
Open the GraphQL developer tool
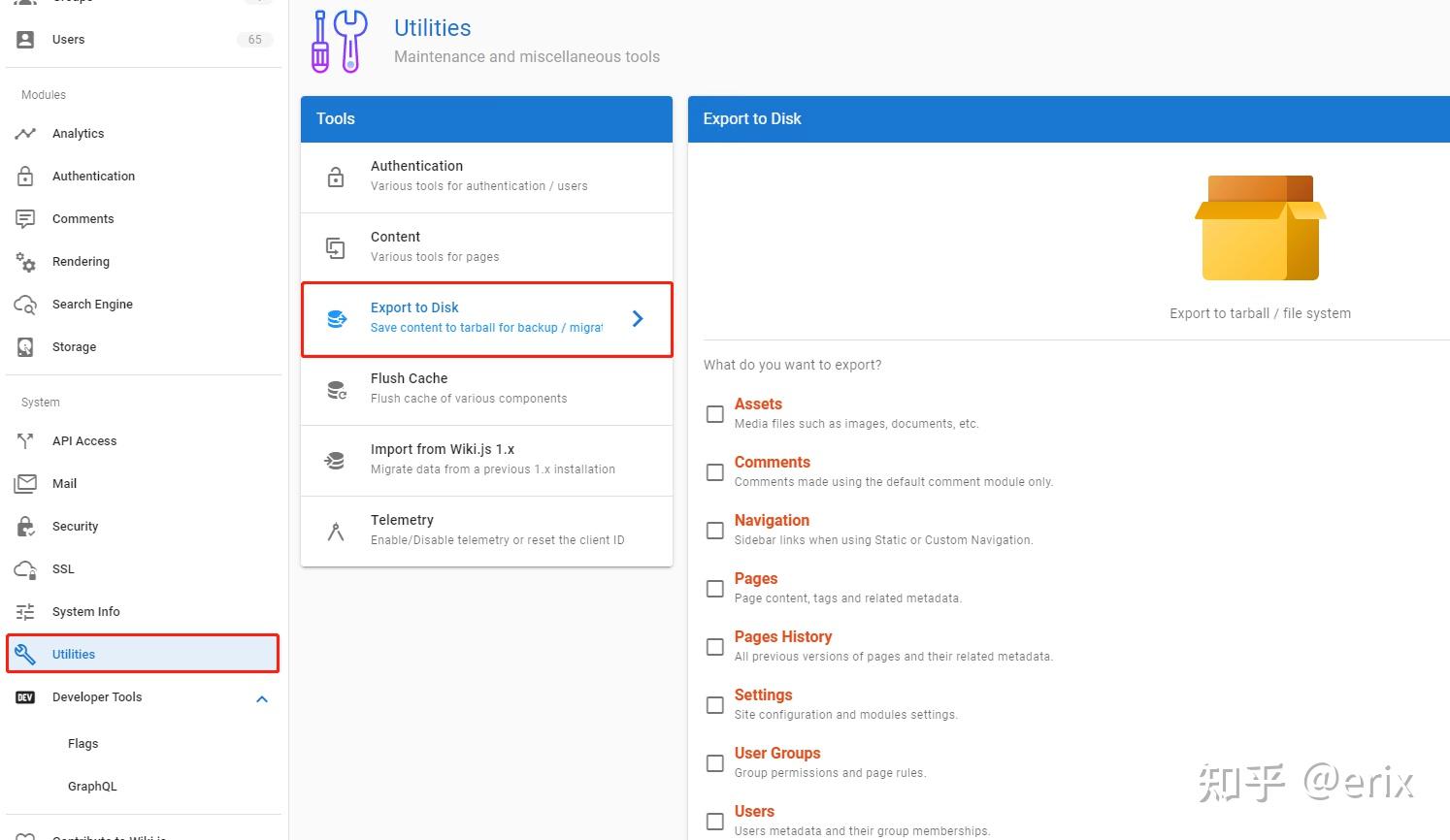coord(92,787)
